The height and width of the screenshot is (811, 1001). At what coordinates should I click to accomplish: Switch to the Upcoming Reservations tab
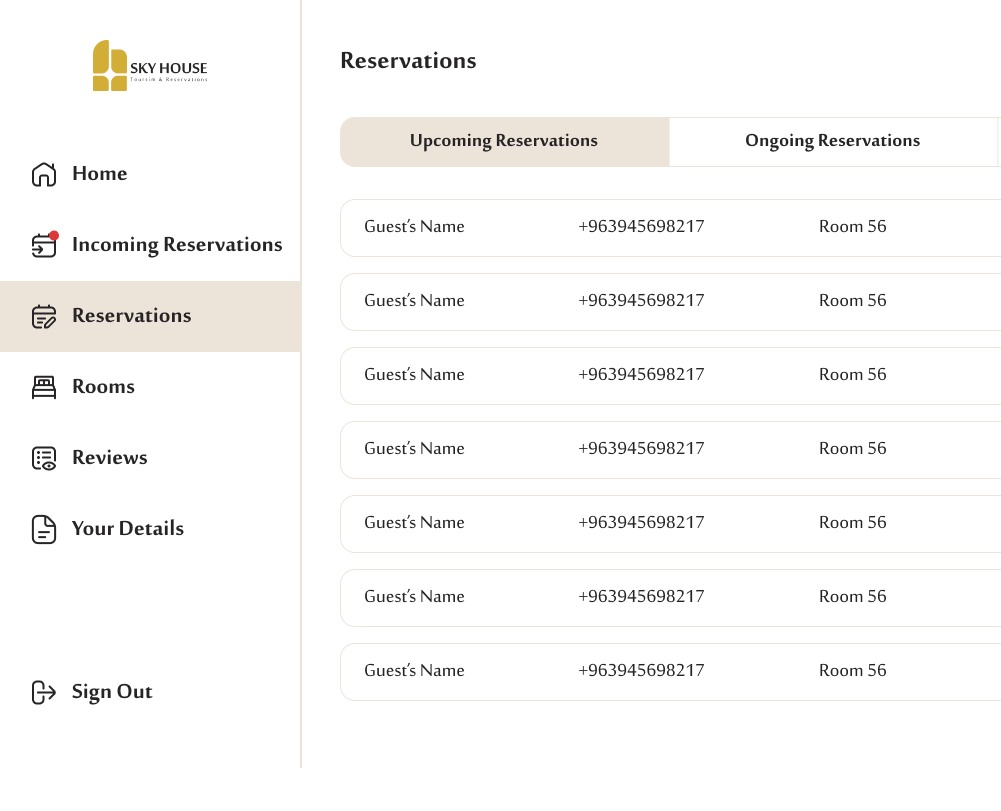[504, 142]
